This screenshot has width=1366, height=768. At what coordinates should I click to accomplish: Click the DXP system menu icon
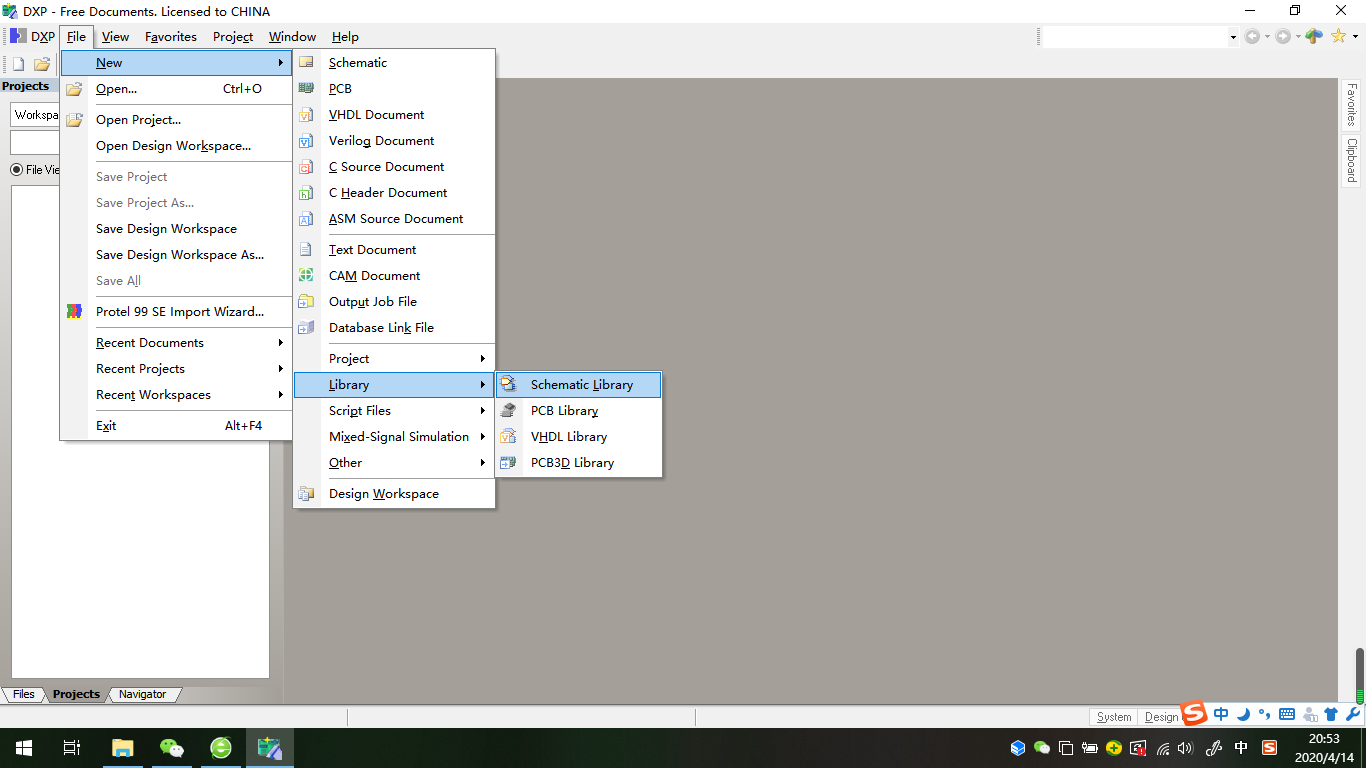18,36
